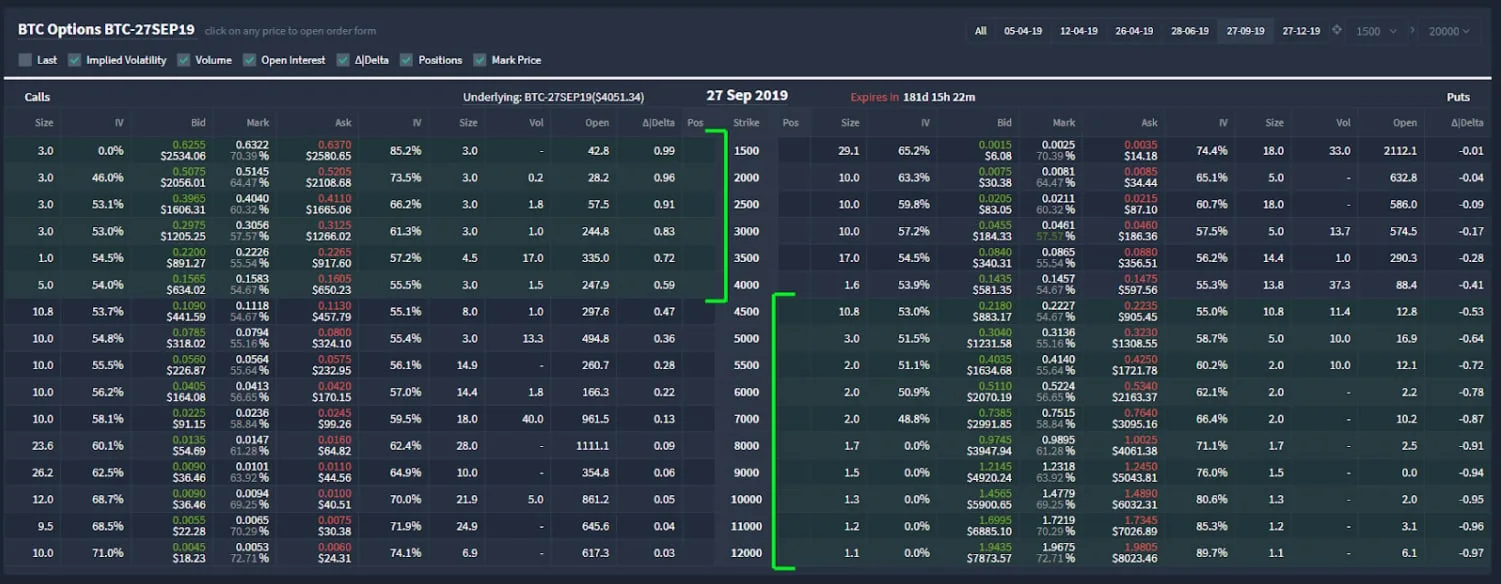The width and height of the screenshot is (1501, 584).
Task: Switch to the 05-04-19 expiry tab
Action: click(1023, 31)
